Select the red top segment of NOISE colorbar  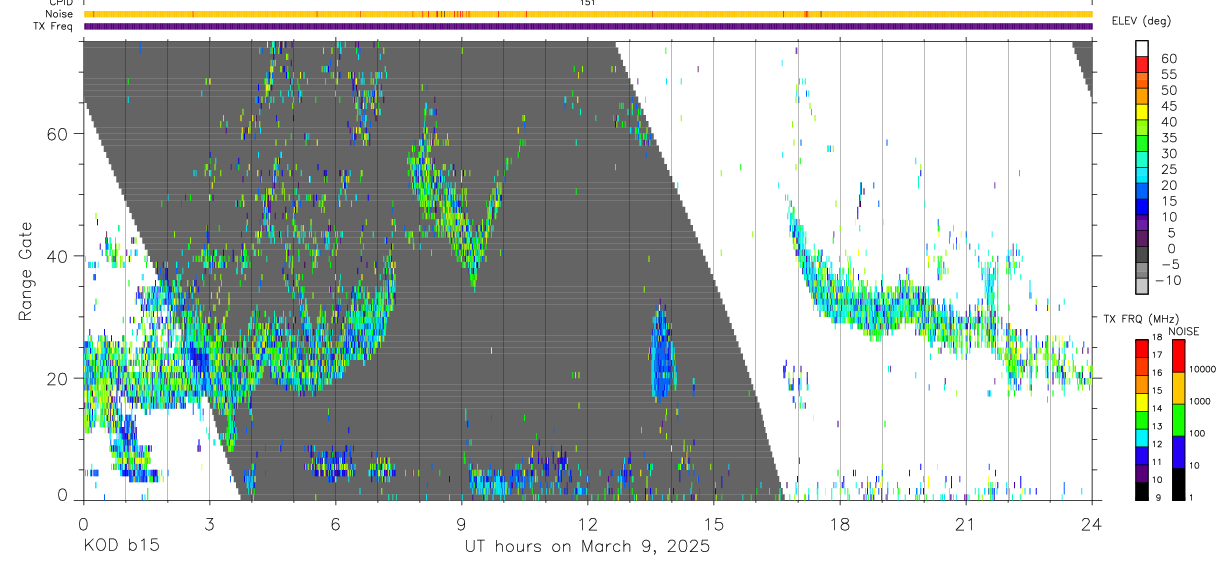coord(1179,355)
